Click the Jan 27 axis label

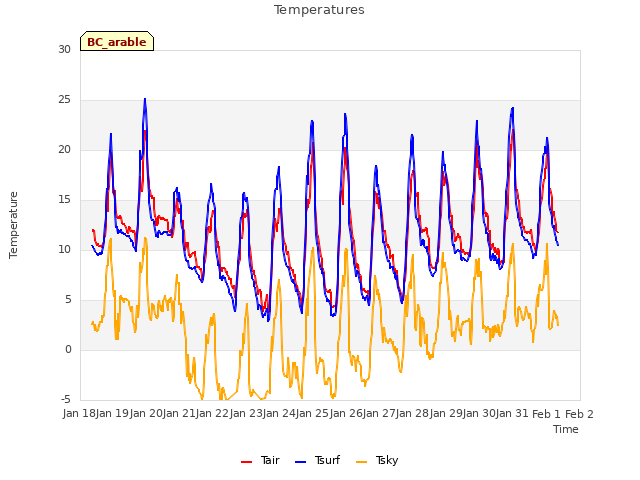coord(379,414)
